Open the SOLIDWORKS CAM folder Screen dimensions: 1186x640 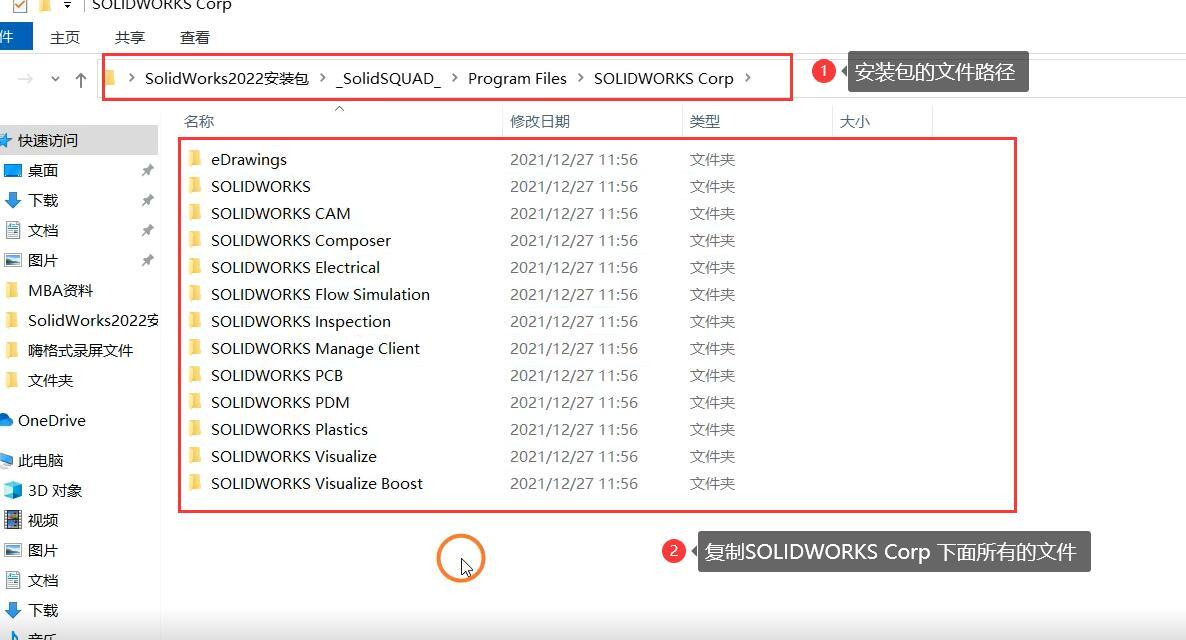click(x=280, y=213)
